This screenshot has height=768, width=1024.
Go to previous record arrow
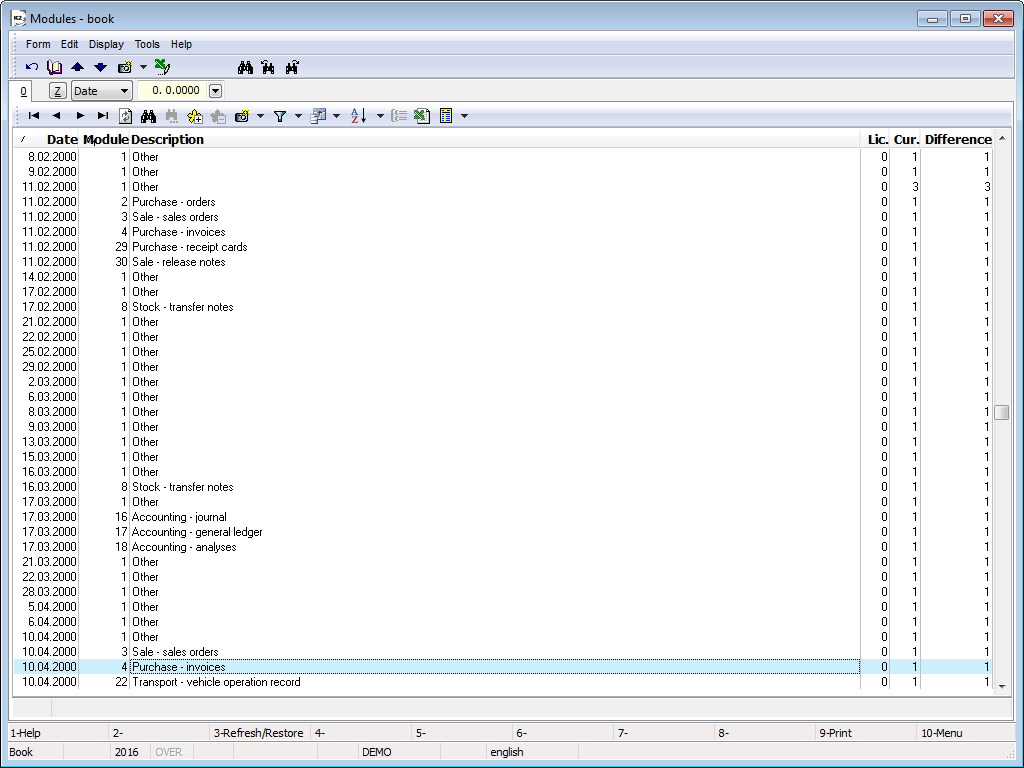coord(56,116)
